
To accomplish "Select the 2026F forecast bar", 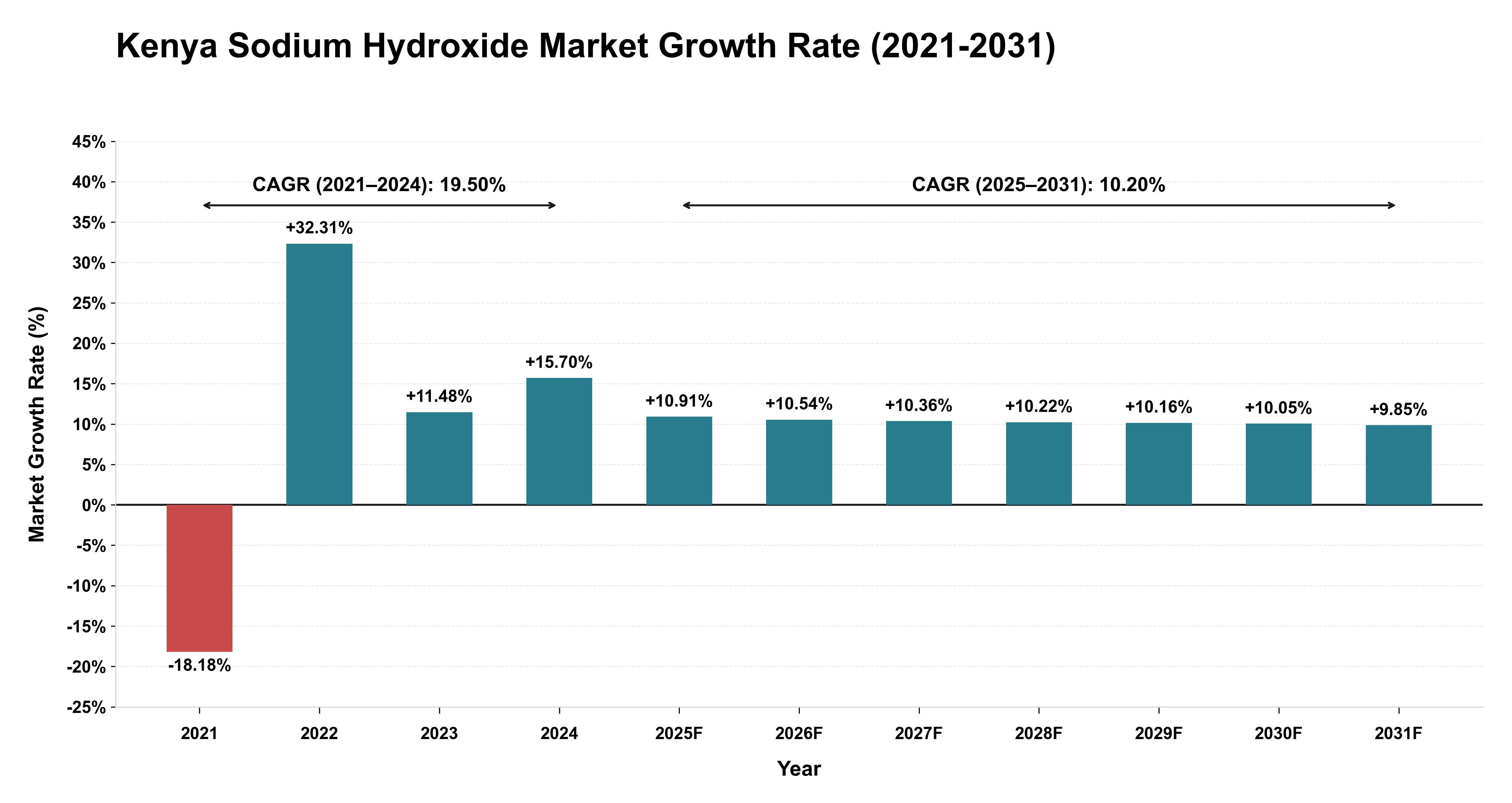I will click(799, 462).
